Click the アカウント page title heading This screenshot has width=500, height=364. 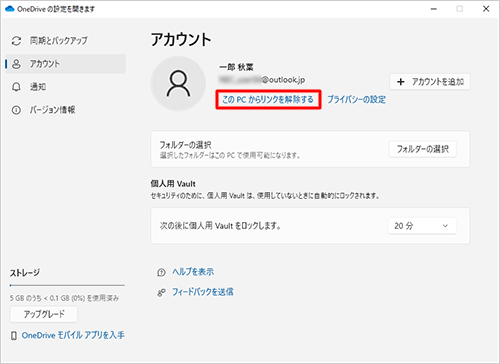pyautogui.click(x=181, y=40)
